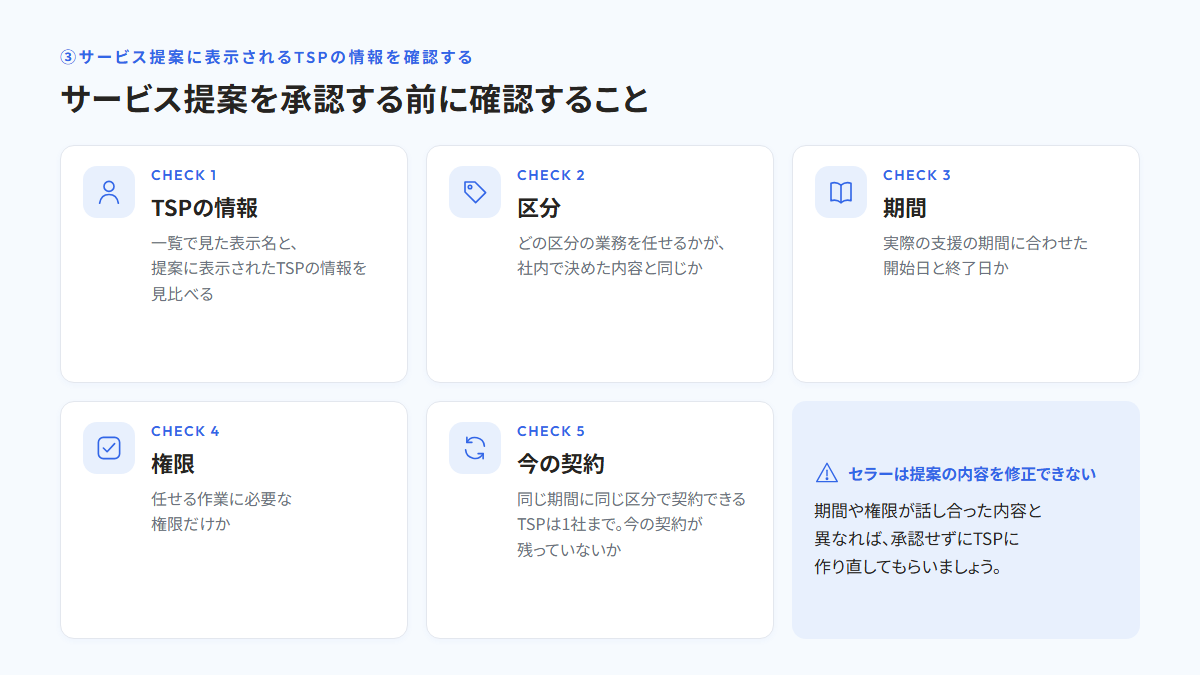Click the text 実際の支援の期間に合わせた
The image size is (1200, 675).
pyautogui.click(x=985, y=243)
